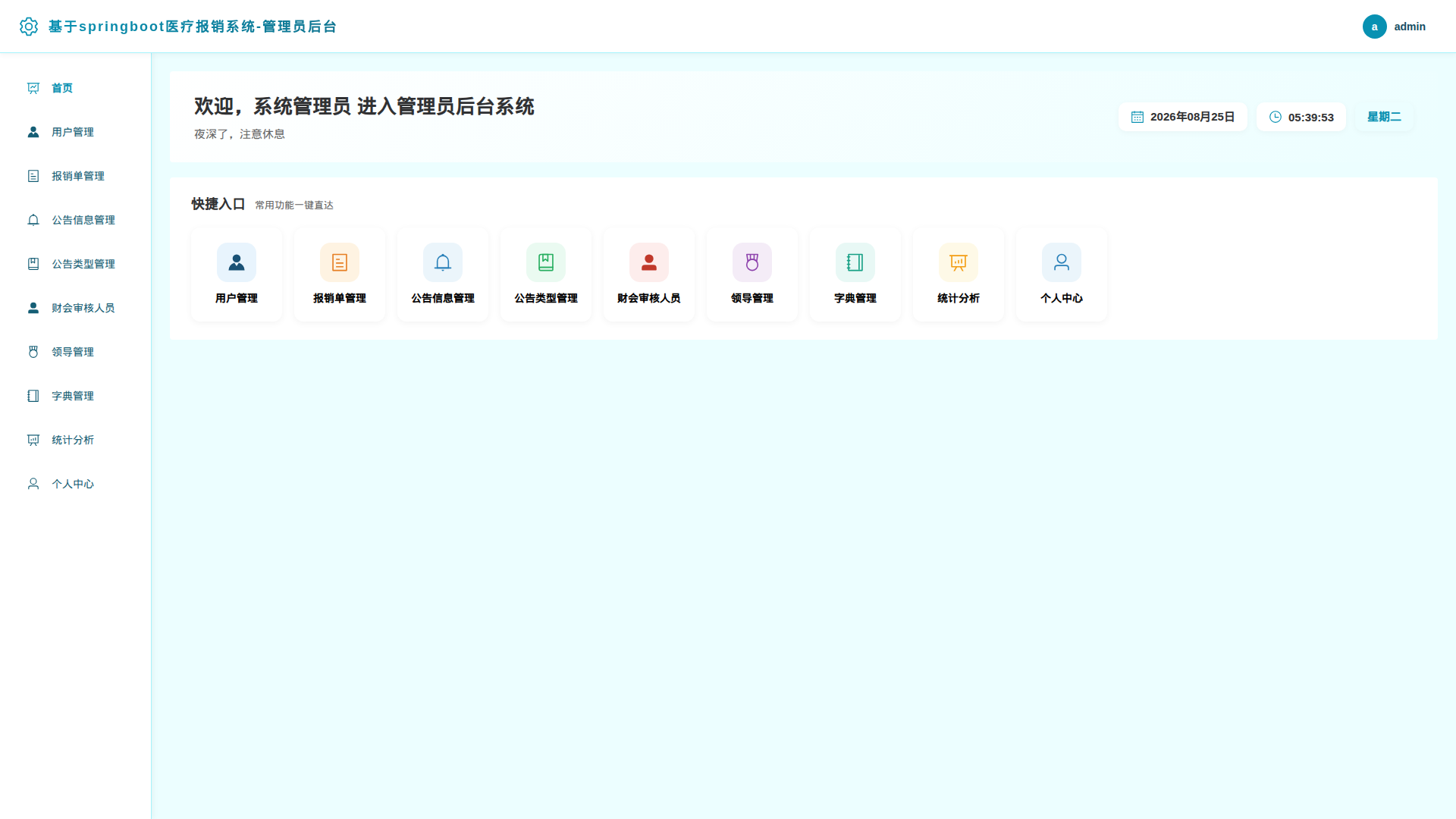Click the 统计分析 quick-entry card label
This screenshot has height=819, width=1456.
click(x=959, y=298)
